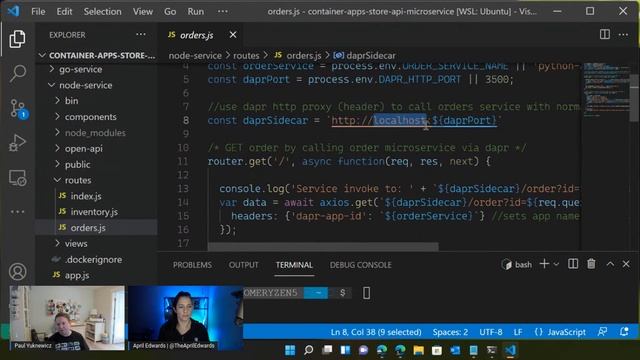Add a new terminal with plus icon
640x360 pixels.
544,264
